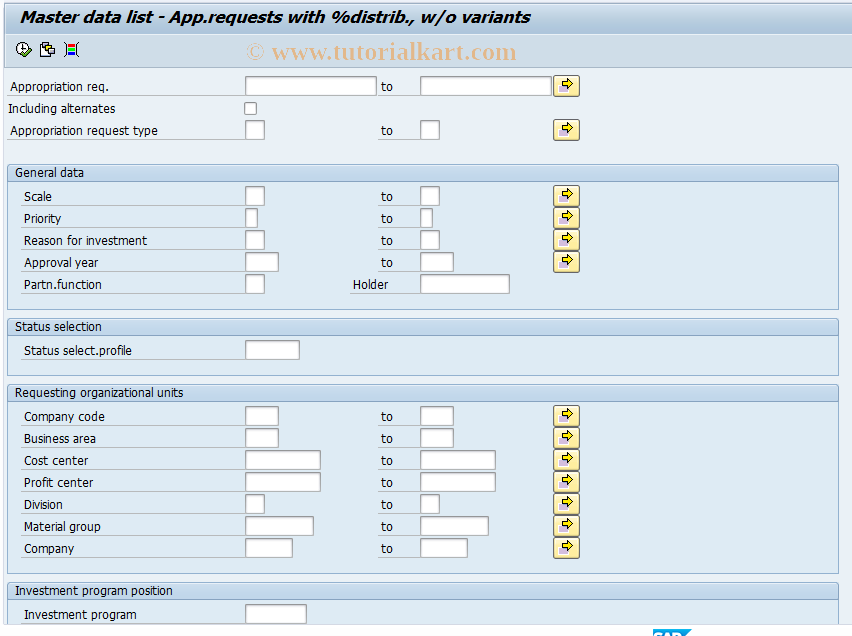Viewport: 852px width, 636px height.
Task: Open multiple selection for Appropriation request type
Action: click(566, 130)
